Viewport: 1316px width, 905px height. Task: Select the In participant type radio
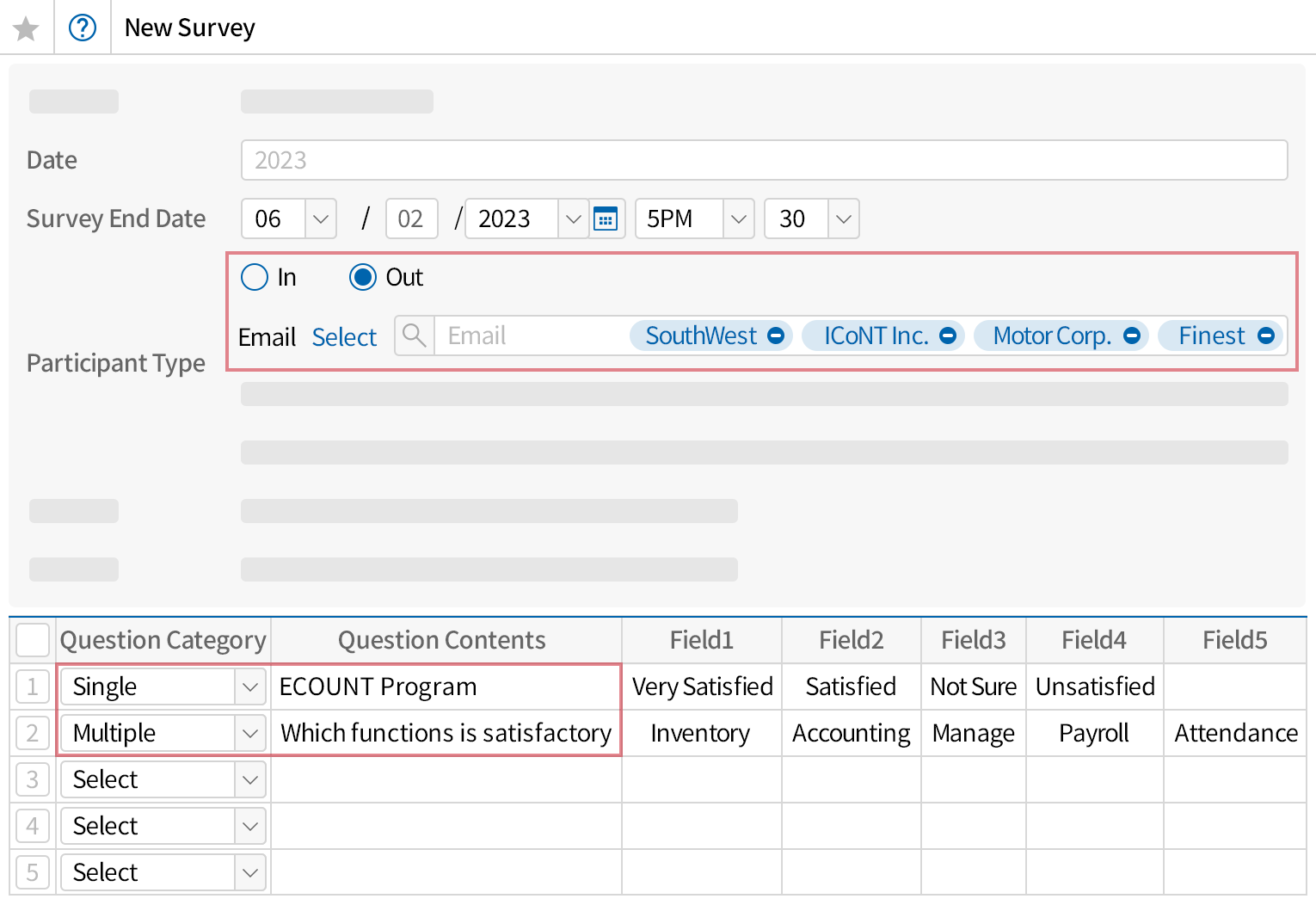pos(255,277)
